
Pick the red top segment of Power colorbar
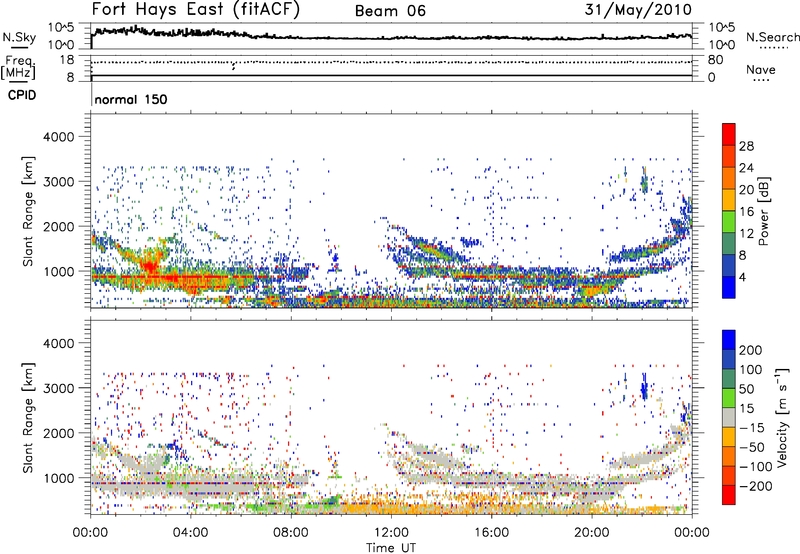click(x=729, y=134)
